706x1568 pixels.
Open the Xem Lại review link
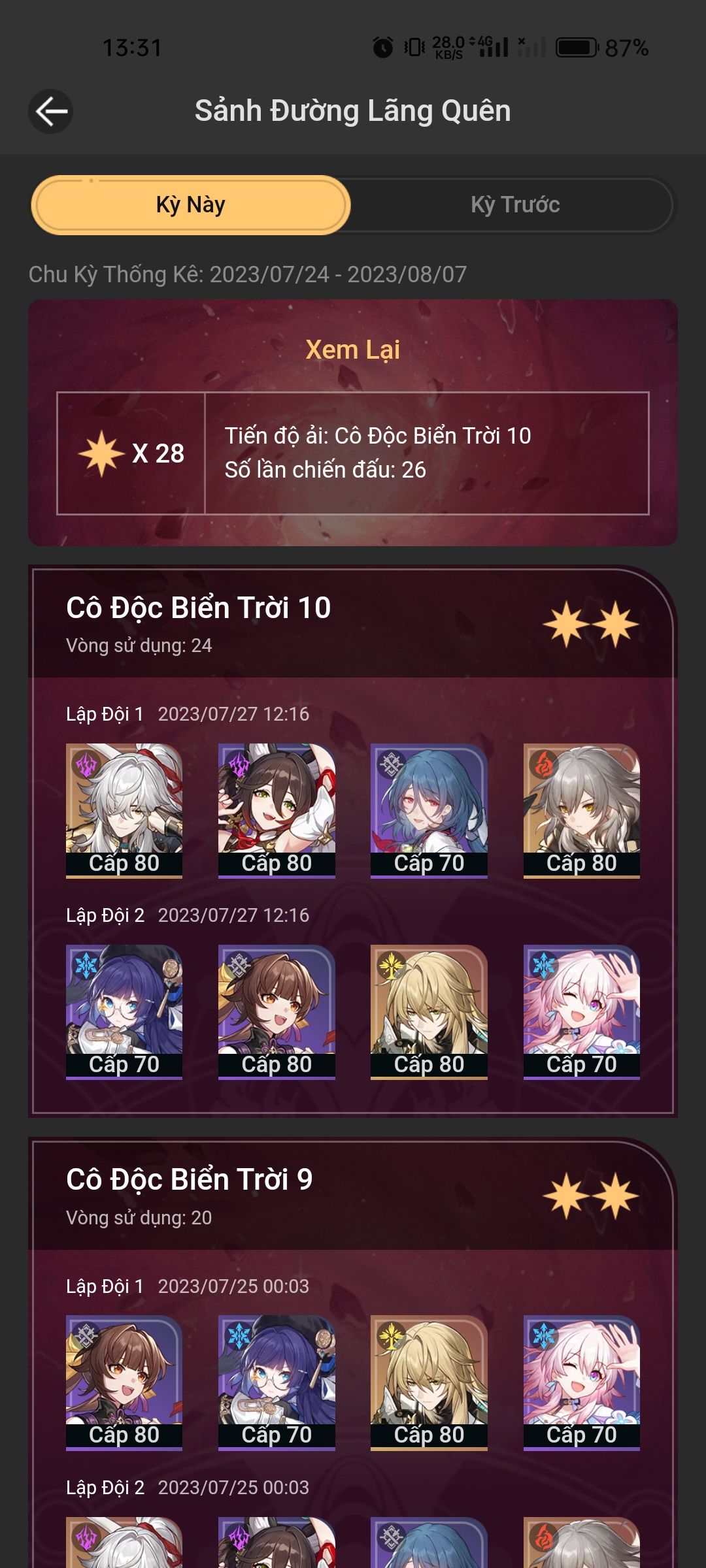pos(352,350)
